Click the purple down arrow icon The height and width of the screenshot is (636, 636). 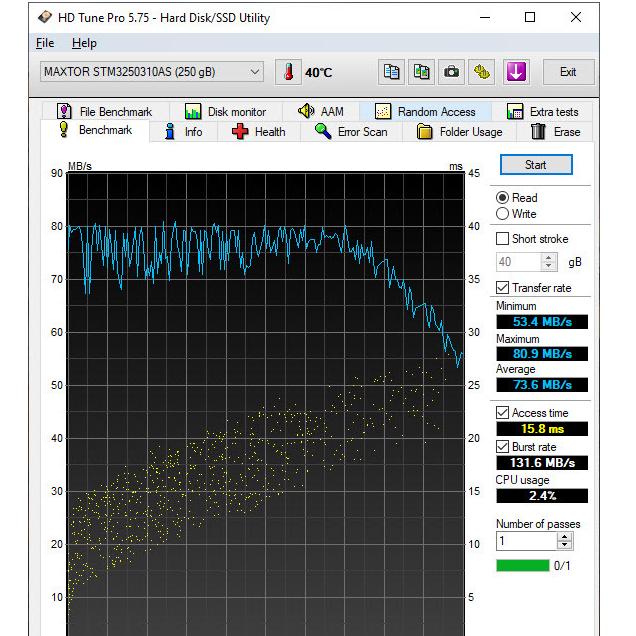516,72
